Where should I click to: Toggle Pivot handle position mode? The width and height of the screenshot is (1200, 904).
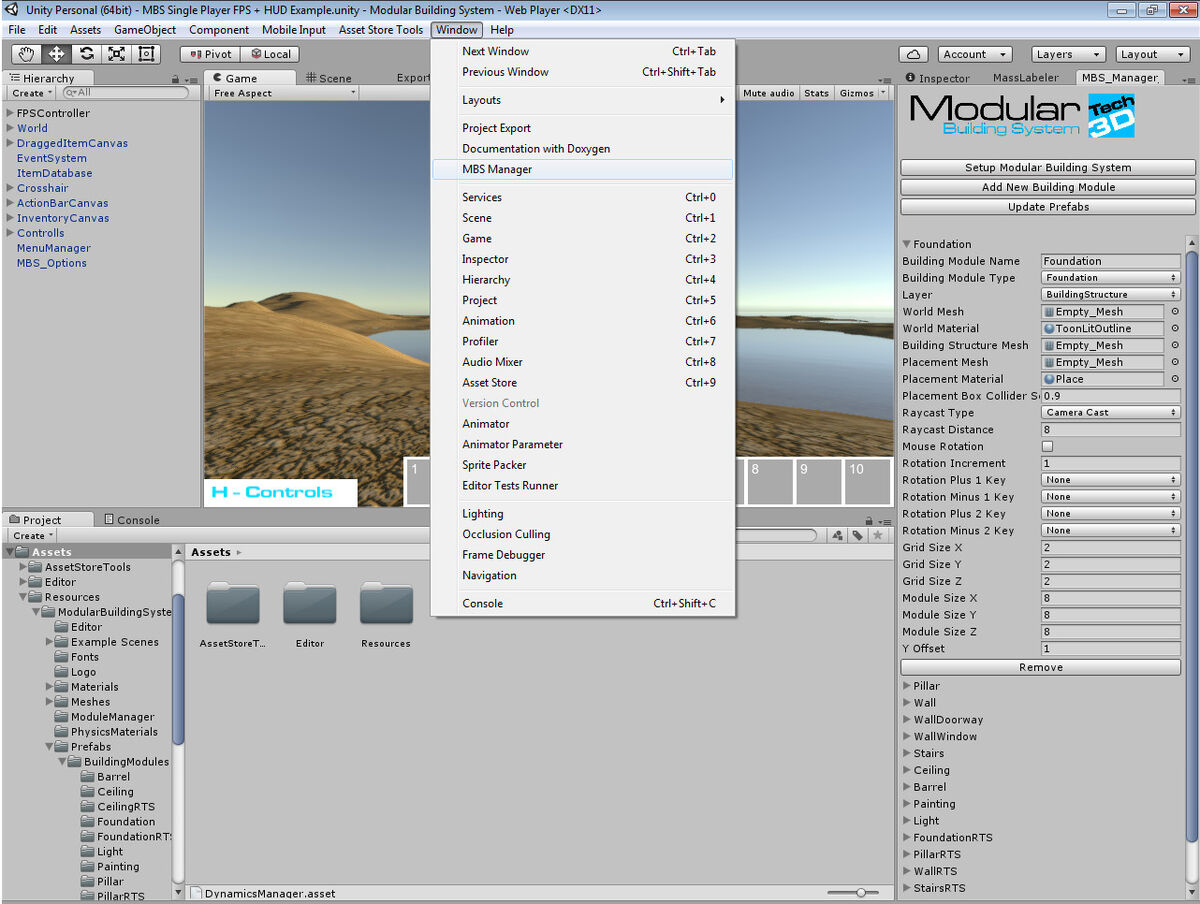pos(210,54)
